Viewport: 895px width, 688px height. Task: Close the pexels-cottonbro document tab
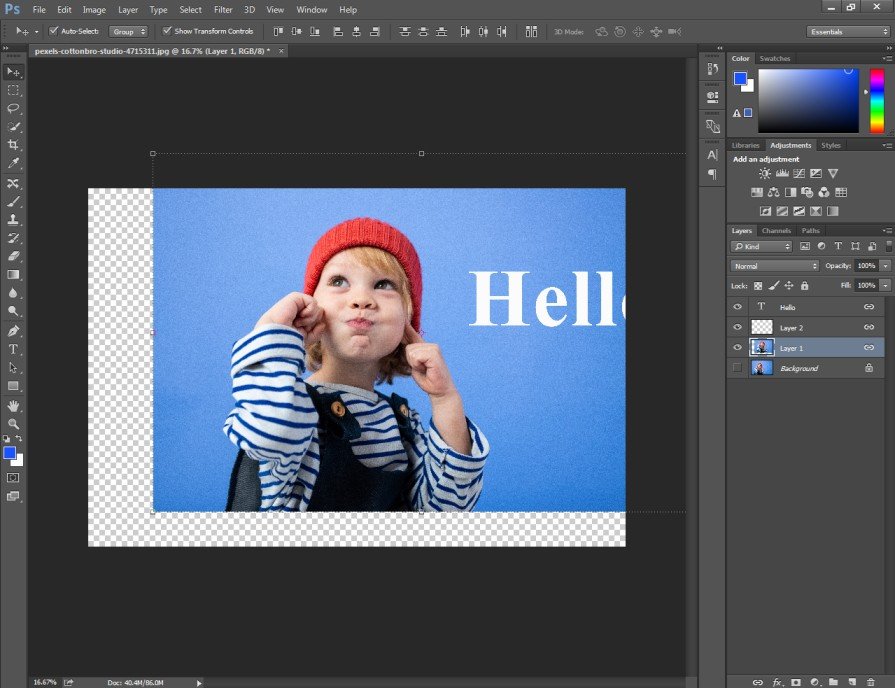281,51
